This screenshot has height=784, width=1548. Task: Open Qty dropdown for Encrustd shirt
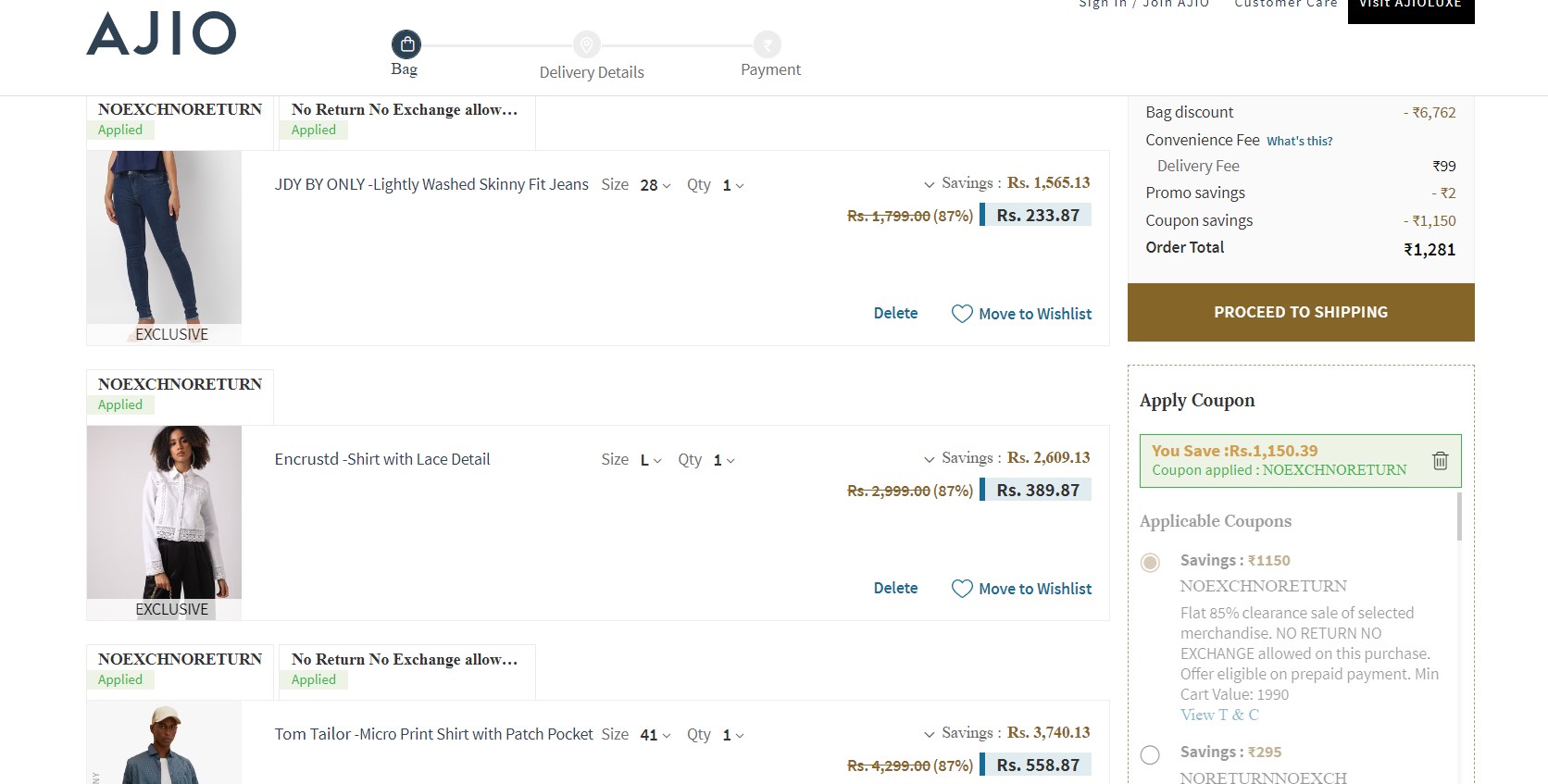click(x=724, y=460)
